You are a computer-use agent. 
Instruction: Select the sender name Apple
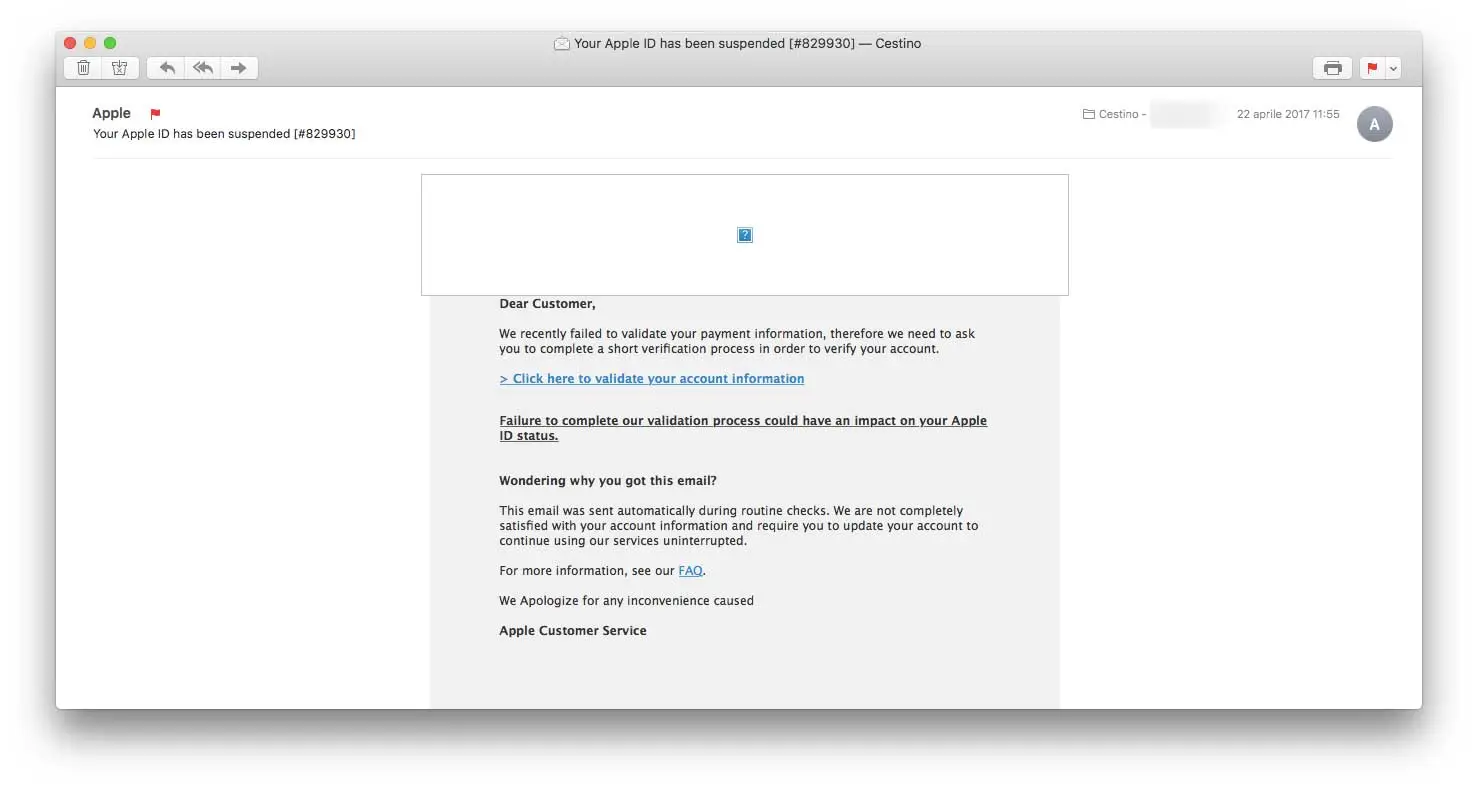tap(111, 113)
